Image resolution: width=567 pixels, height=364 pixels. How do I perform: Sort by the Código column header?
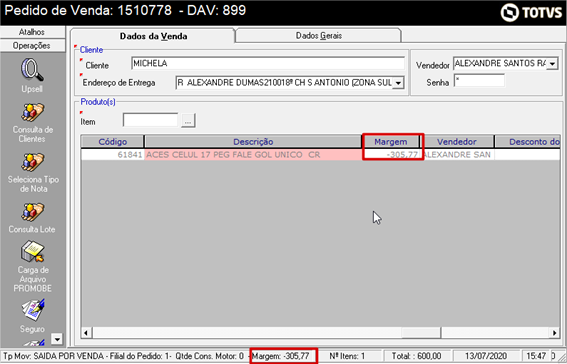[x=112, y=142]
